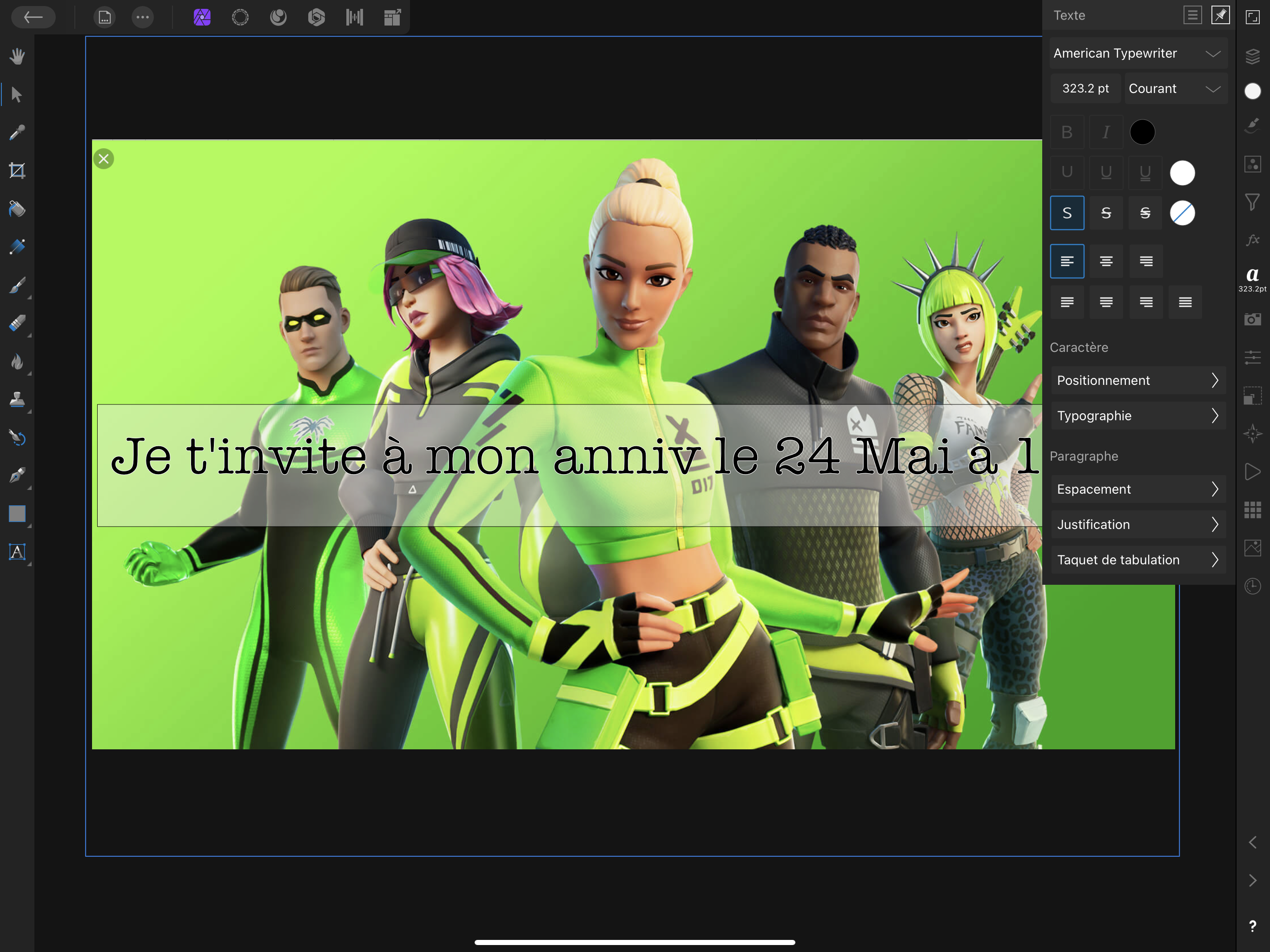Open the strikethrough no-colour swatch
Screen dimensions: 1270x952
point(1182,213)
